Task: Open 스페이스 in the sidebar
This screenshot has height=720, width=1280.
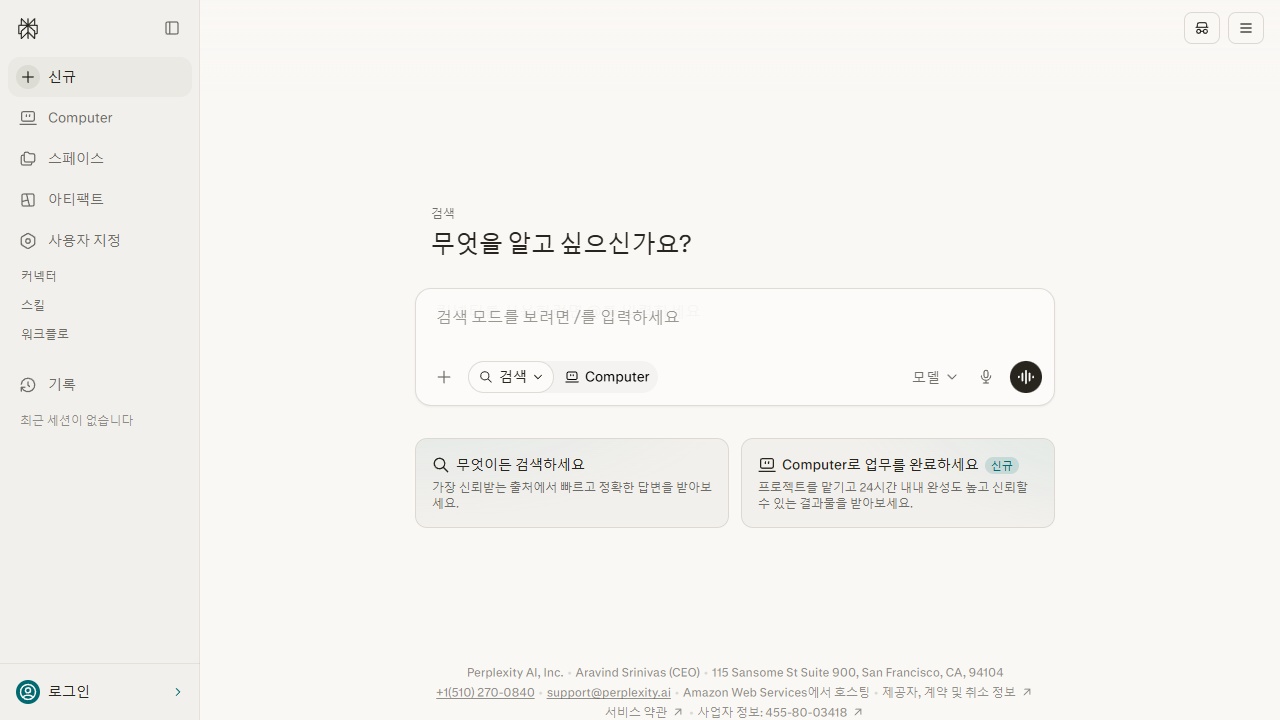Action: click(100, 159)
